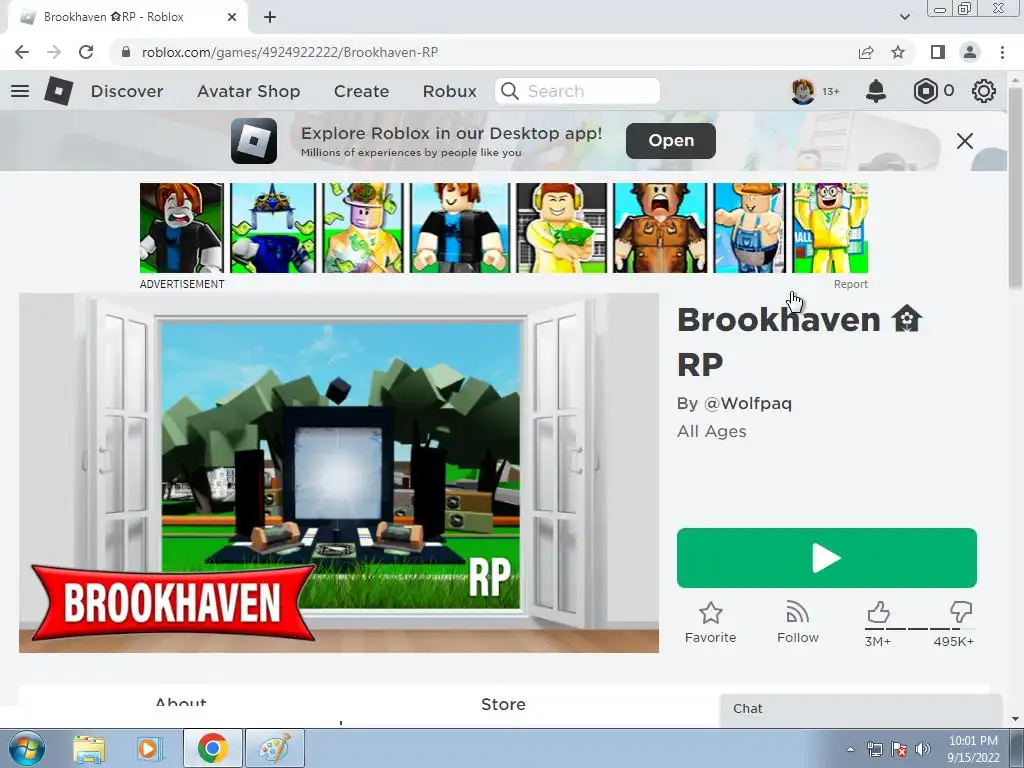Image resolution: width=1024 pixels, height=768 pixels.
Task: Follow the Brookhaven game
Action: tap(797, 623)
